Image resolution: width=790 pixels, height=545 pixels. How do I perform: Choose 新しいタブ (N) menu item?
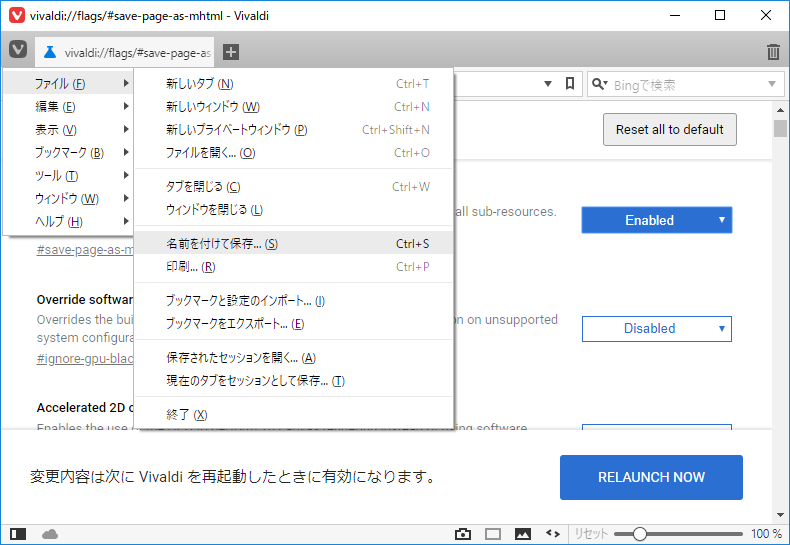tap(294, 84)
